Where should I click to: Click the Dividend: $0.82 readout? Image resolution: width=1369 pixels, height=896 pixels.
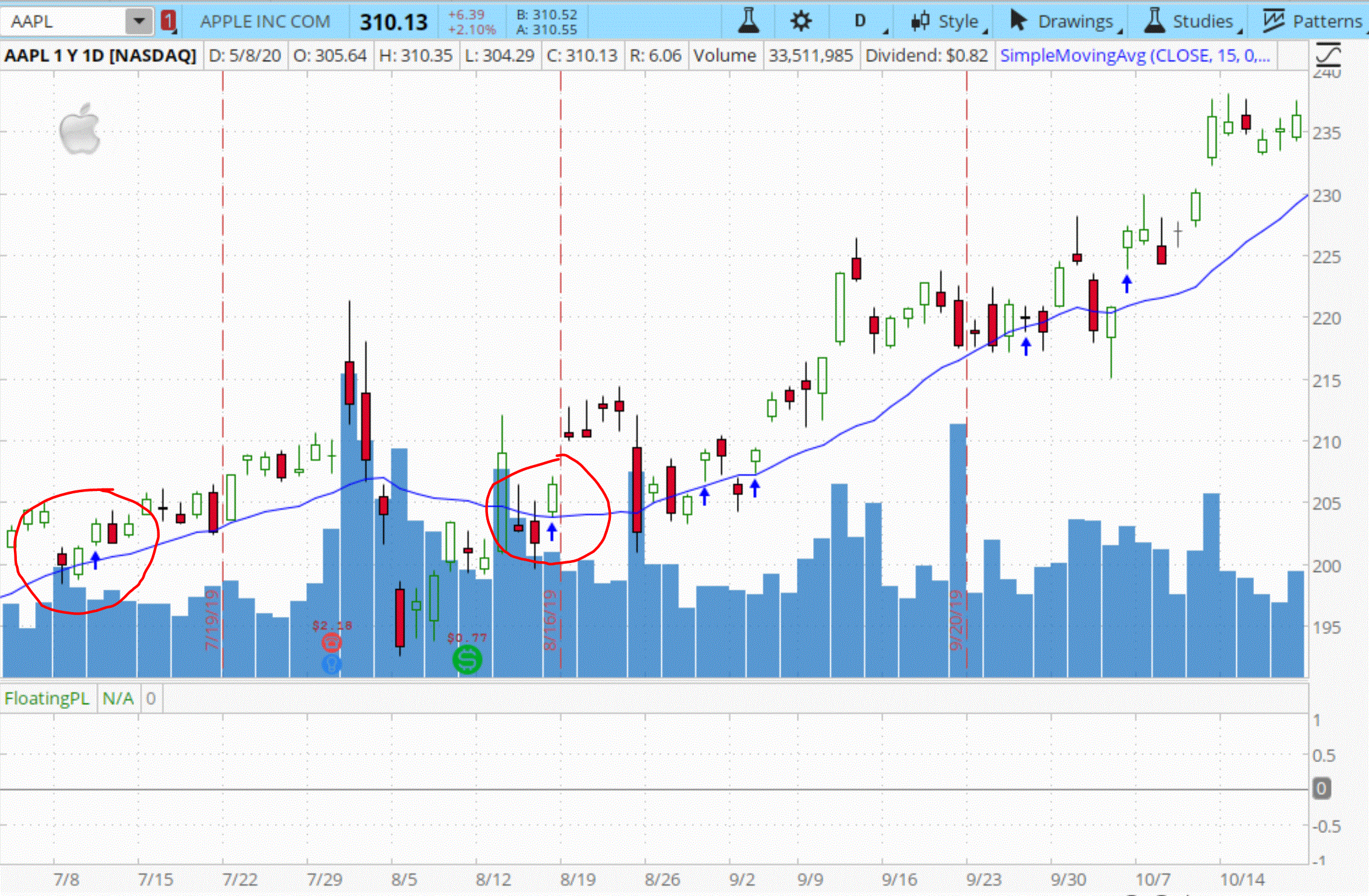click(x=926, y=56)
